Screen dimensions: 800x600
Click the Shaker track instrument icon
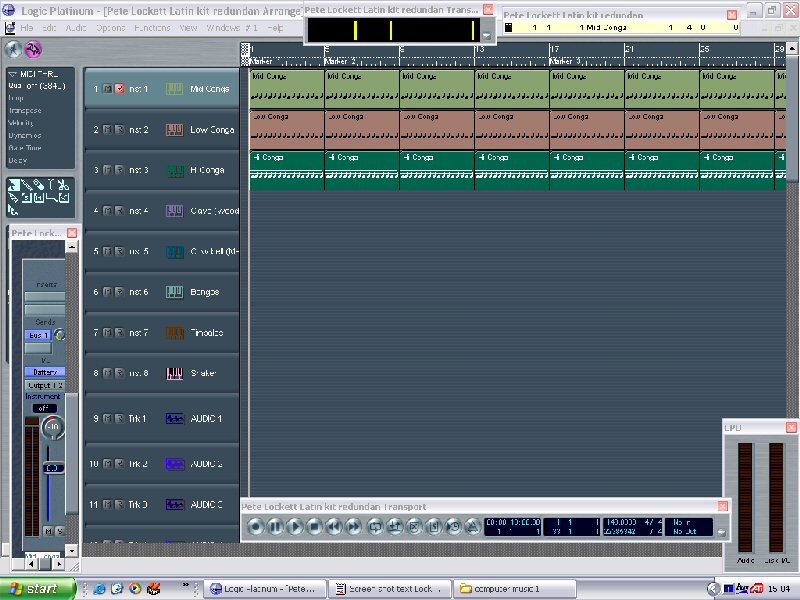point(174,373)
